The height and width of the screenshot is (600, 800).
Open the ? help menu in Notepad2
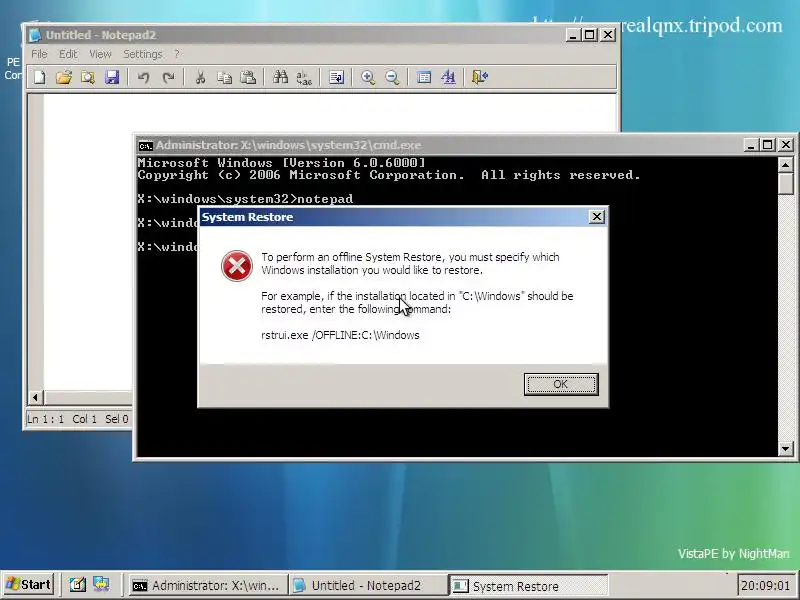click(x=177, y=54)
